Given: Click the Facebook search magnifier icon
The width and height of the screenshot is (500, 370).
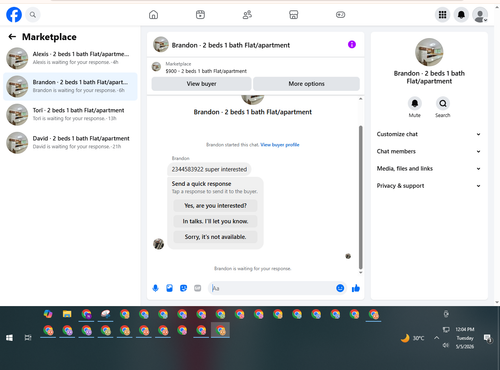Looking at the screenshot, I should tap(33, 15).
